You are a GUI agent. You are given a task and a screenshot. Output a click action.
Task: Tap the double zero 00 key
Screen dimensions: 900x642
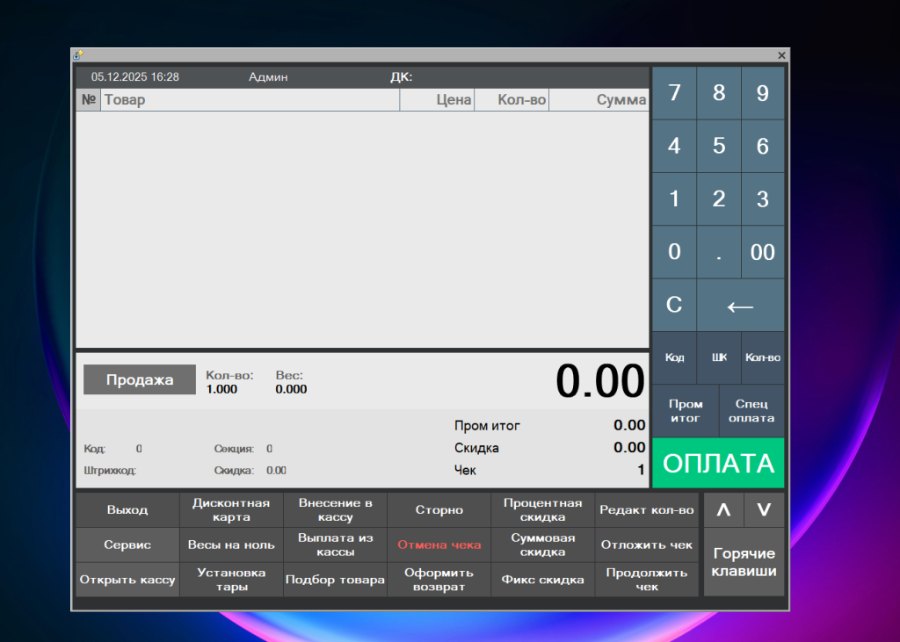pos(762,252)
